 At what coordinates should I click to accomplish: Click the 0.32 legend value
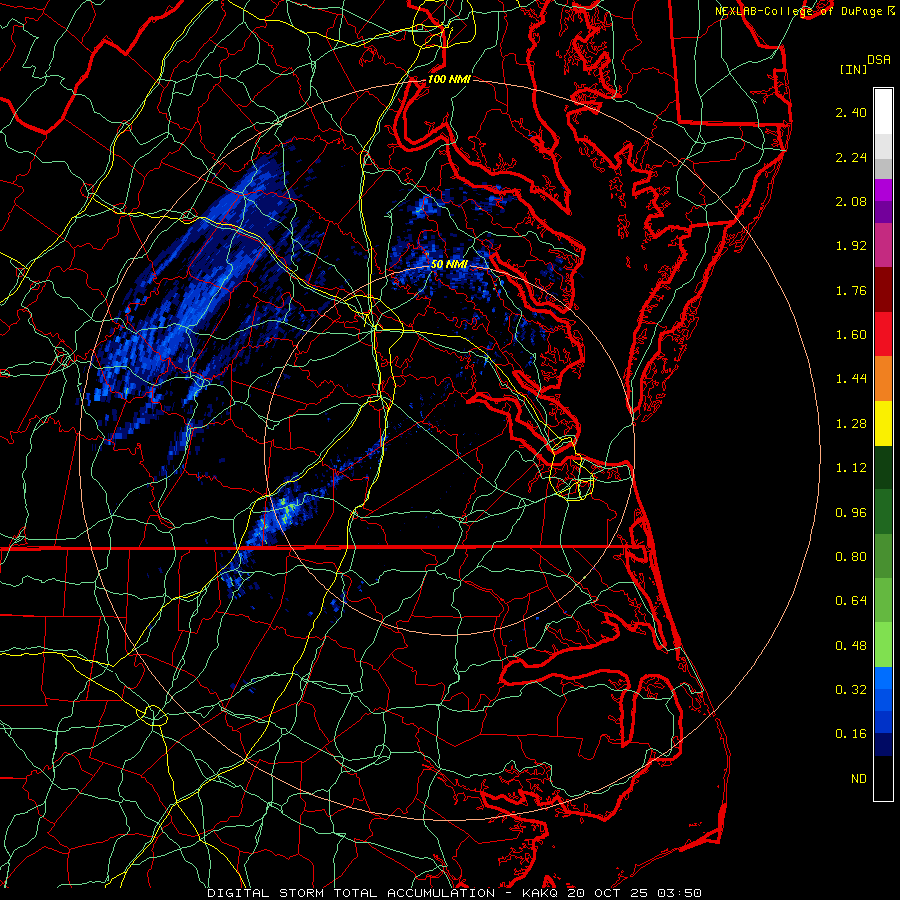click(851, 690)
